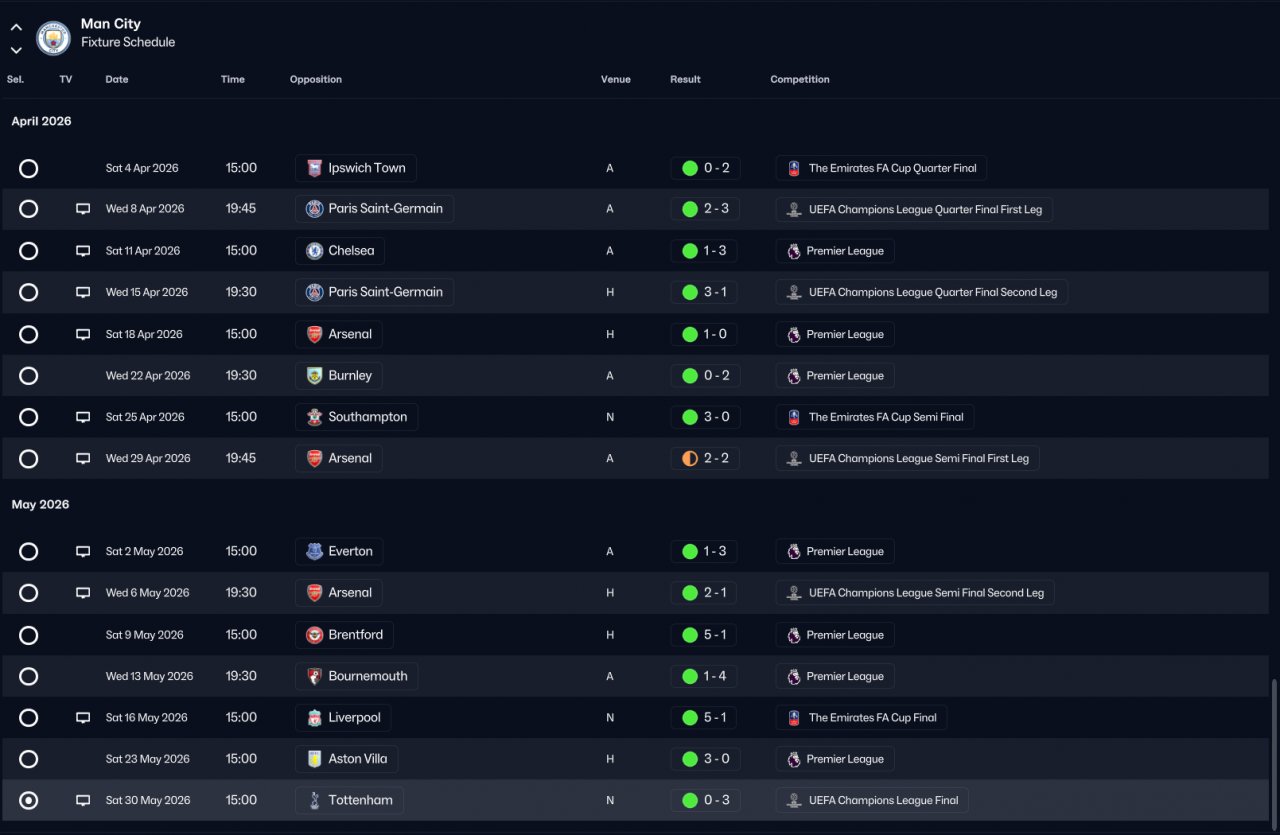Click the down chevron beside the Man City badge
The width and height of the screenshot is (1280, 835).
click(x=16, y=50)
